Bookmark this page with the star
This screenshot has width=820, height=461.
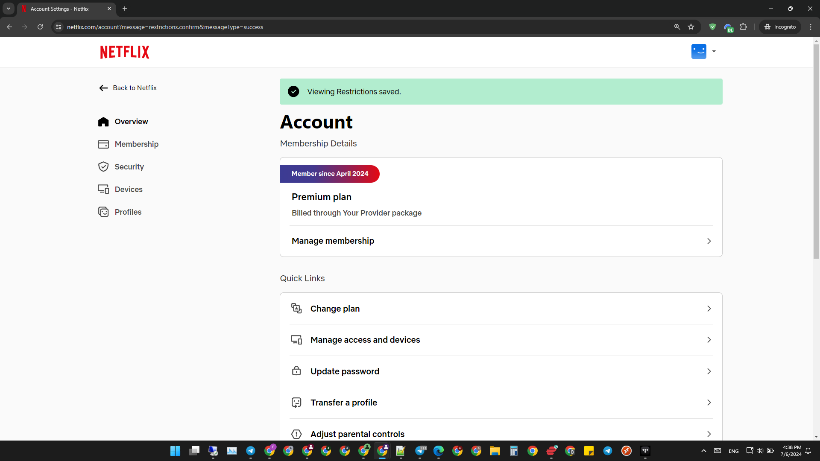[x=691, y=27]
